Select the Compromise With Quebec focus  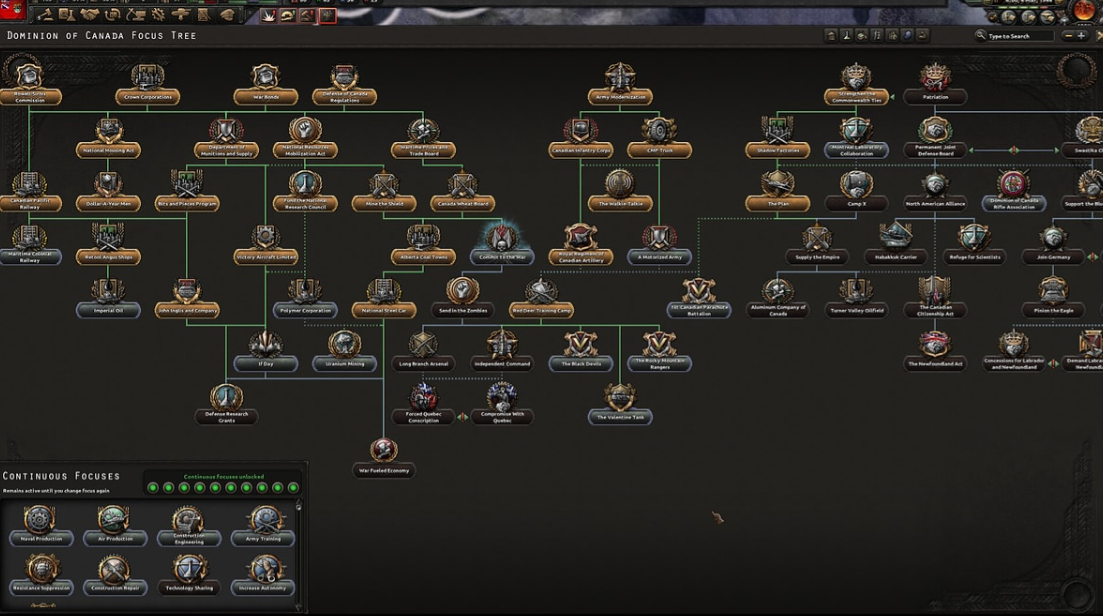pos(502,405)
